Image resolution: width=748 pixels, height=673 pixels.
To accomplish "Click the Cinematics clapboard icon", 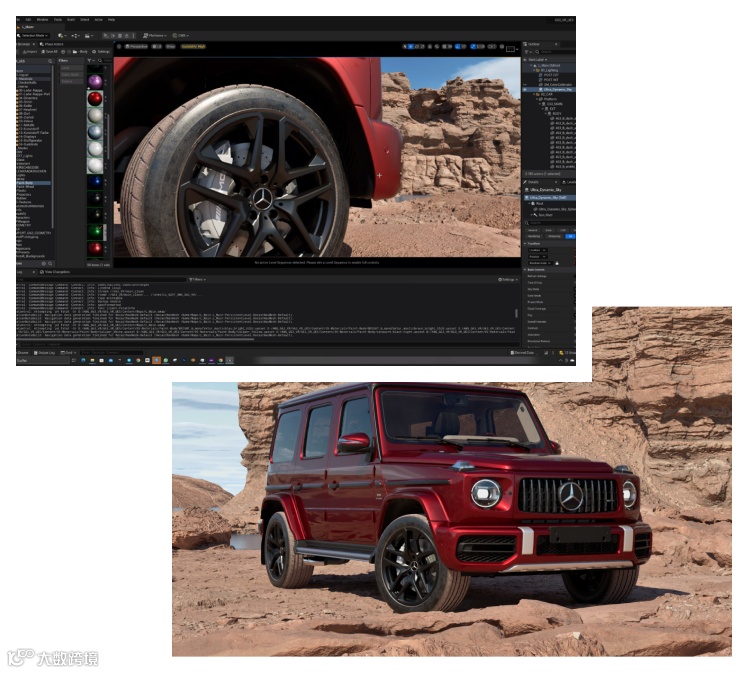I will pyautogui.click(x=88, y=35).
